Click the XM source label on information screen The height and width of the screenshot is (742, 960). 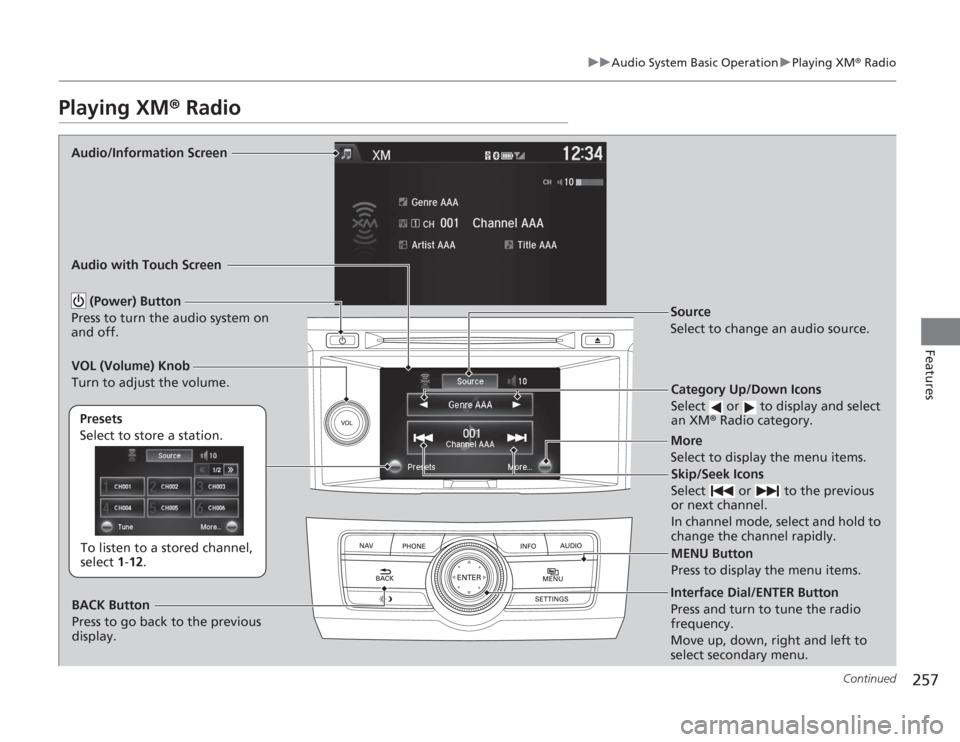click(x=381, y=155)
